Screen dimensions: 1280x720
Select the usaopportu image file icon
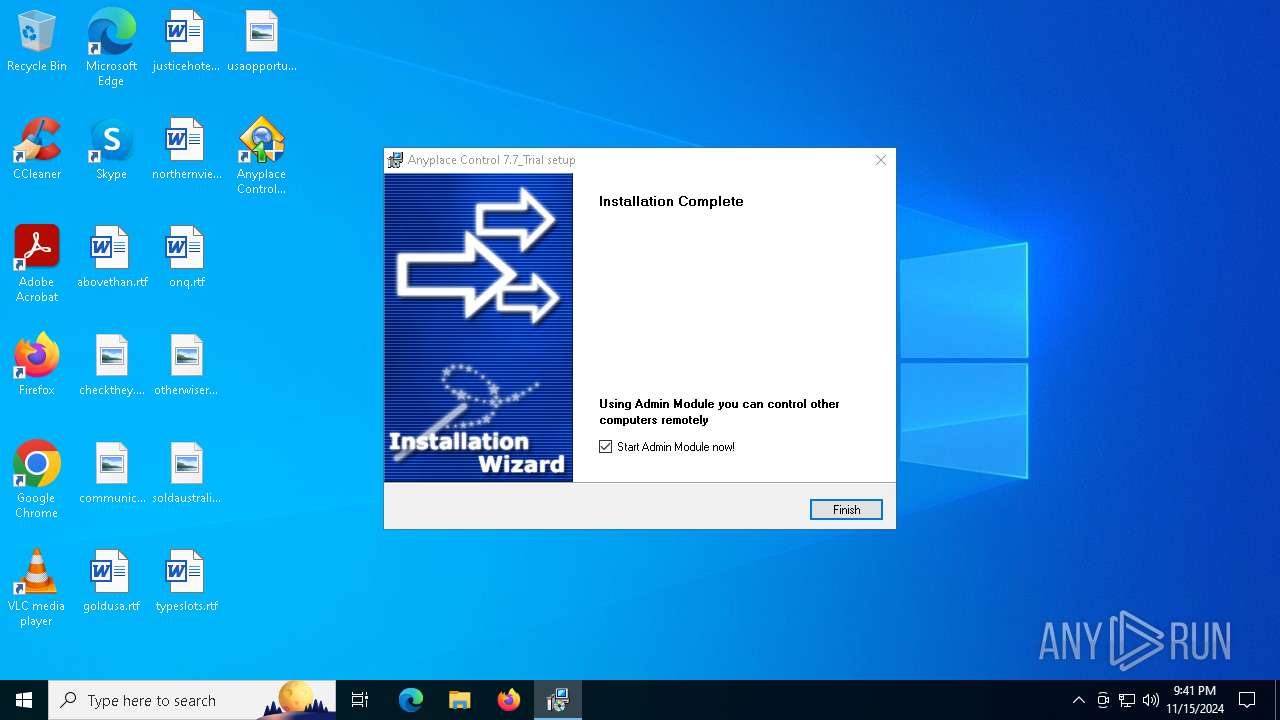[x=262, y=42]
